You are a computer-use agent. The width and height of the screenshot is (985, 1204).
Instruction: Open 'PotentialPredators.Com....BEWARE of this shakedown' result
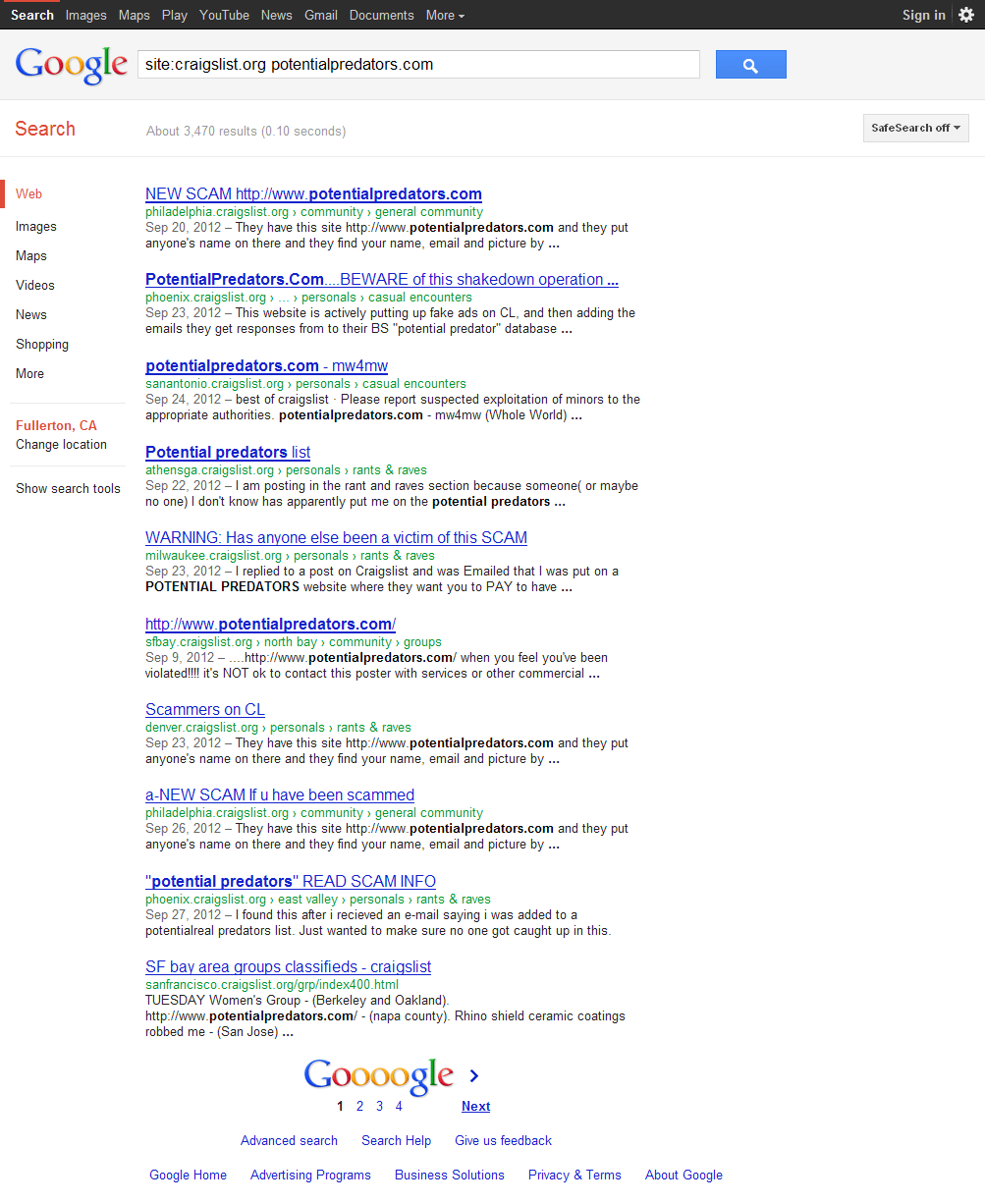[382, 279]
